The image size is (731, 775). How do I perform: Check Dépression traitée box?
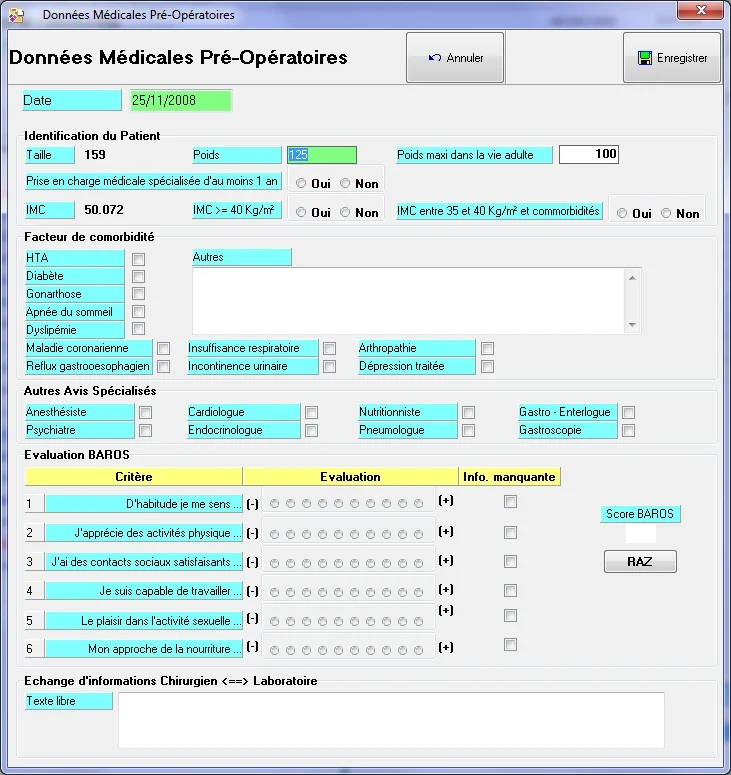(x=487, y=366)
